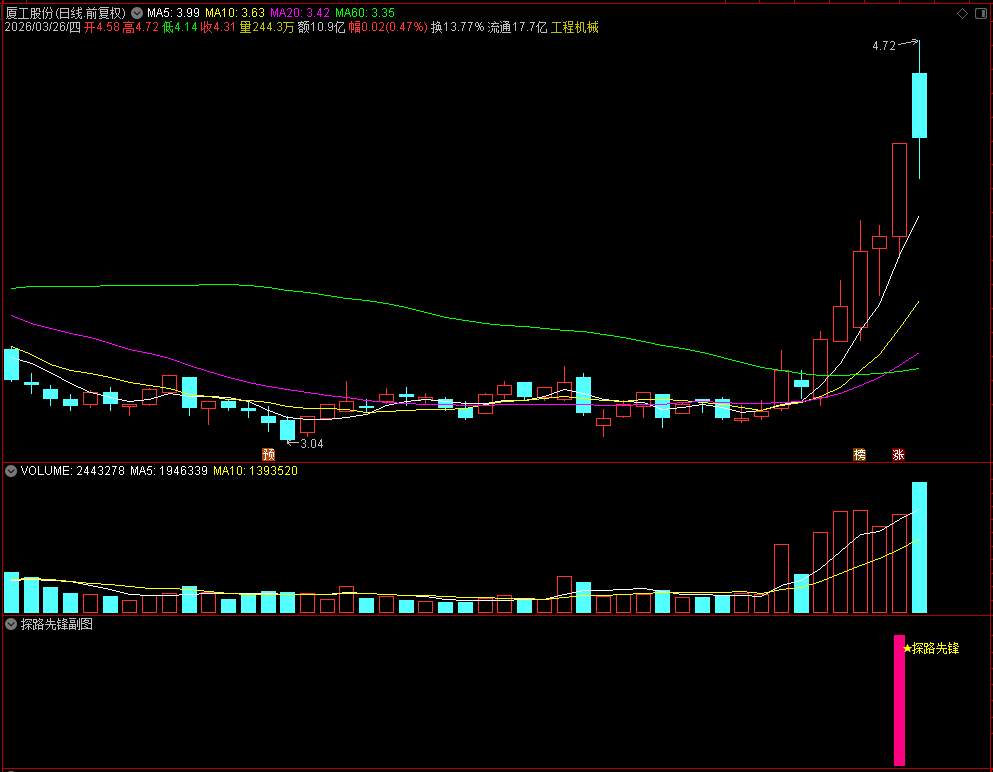Click the low price 低4.14
Screen dimensions: 993x772
click(x=180, y=27)
